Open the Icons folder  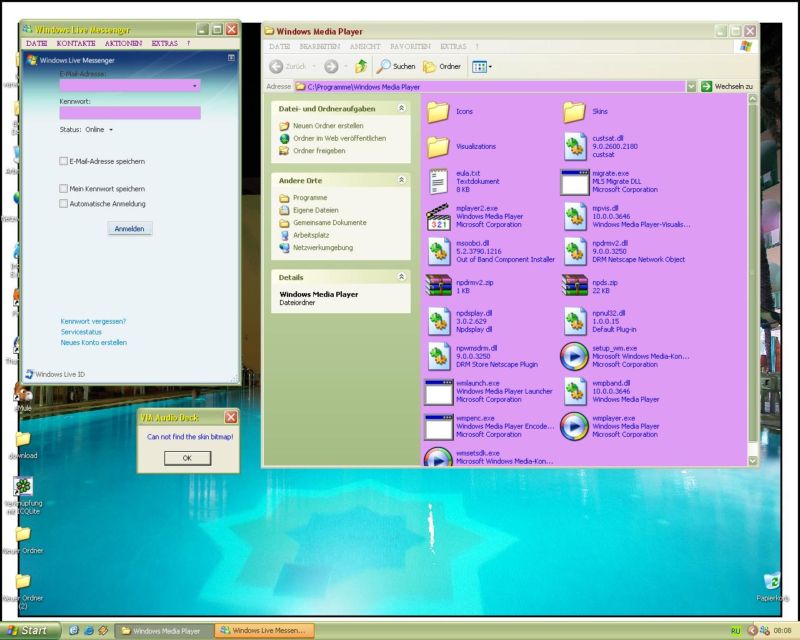(x=438, y=112)
